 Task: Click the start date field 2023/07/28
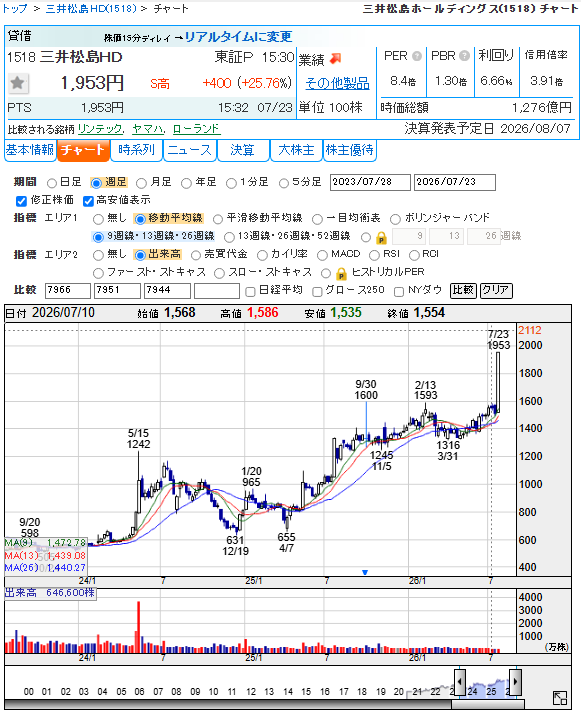(370, 182)
